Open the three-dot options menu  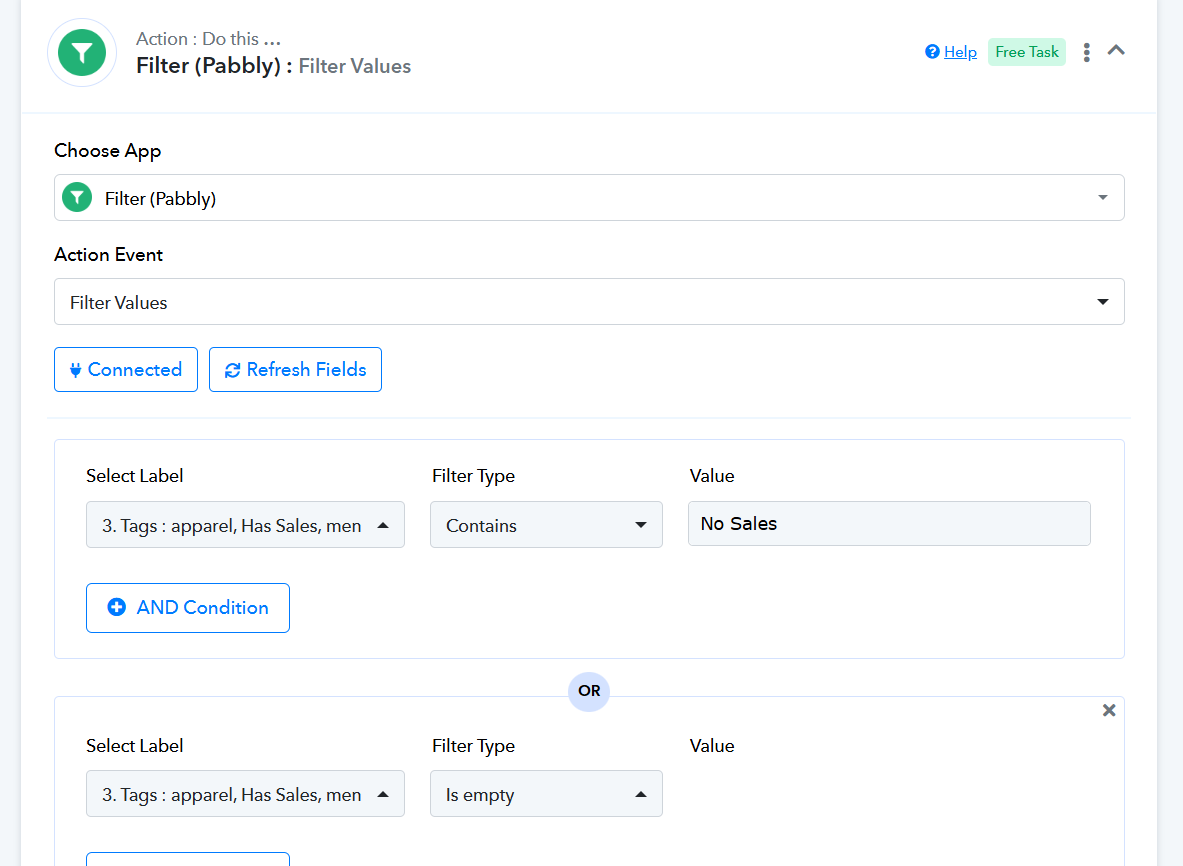coord(1086,52)
